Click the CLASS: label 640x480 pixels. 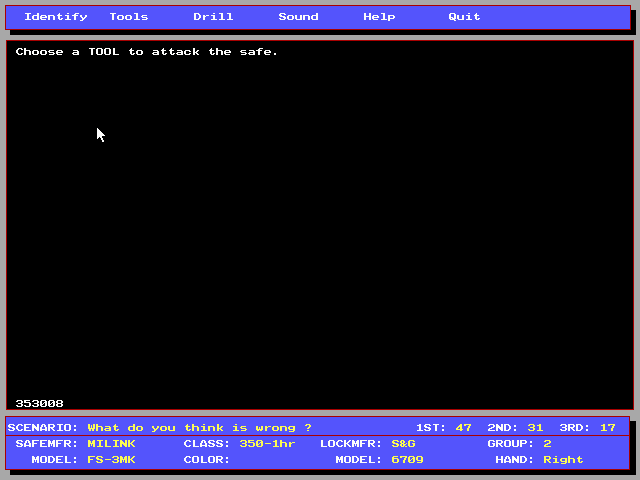[x=207, y=444]
